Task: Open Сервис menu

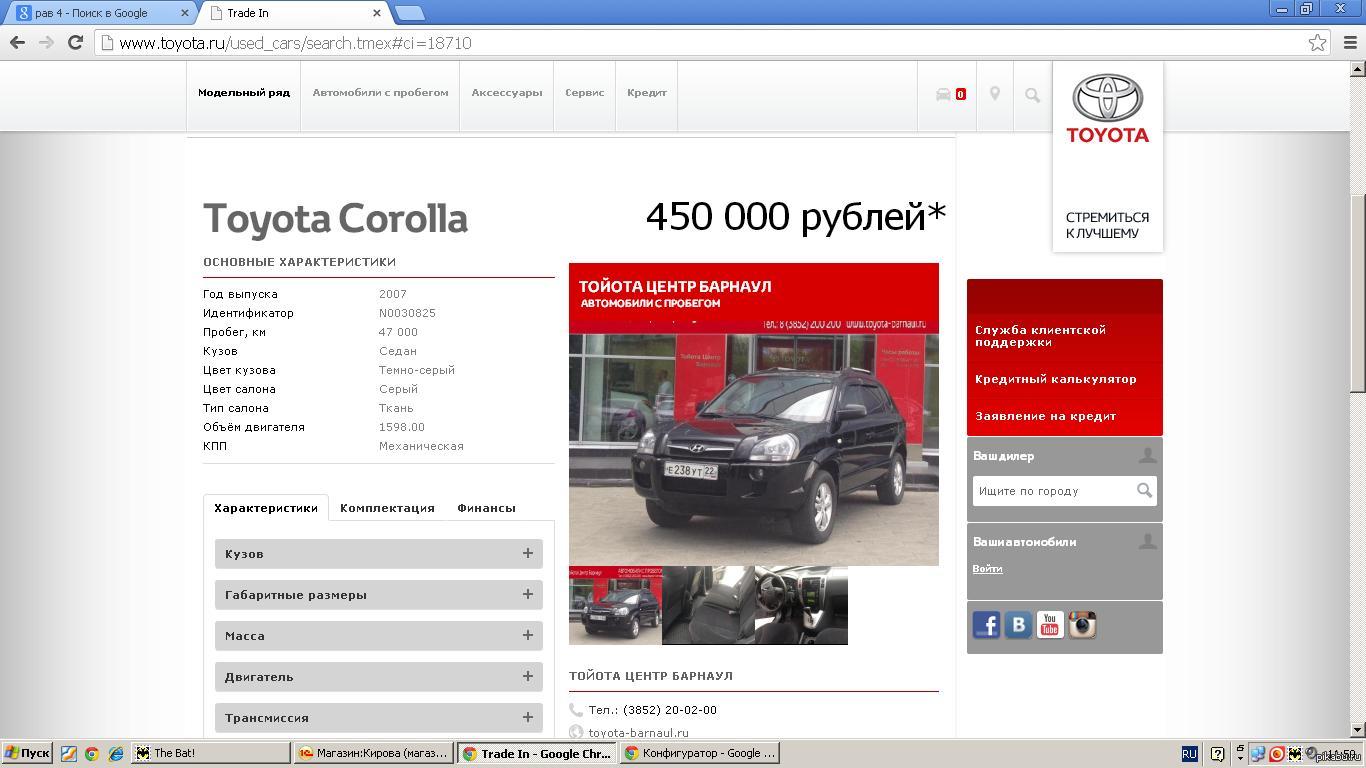Action: pos(585,93)
